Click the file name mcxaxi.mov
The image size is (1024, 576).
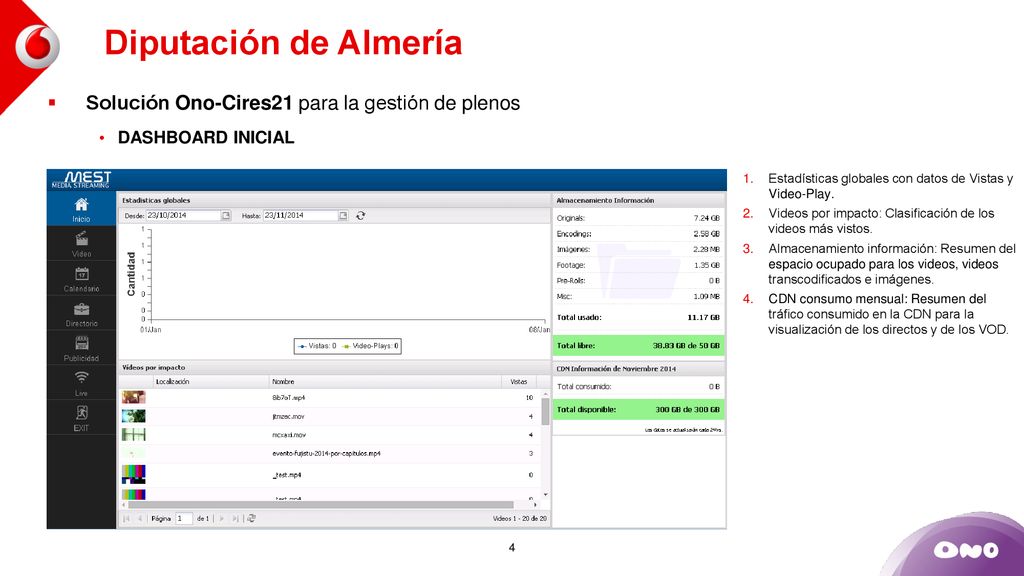pyautogui.click(x=289, y=435)
